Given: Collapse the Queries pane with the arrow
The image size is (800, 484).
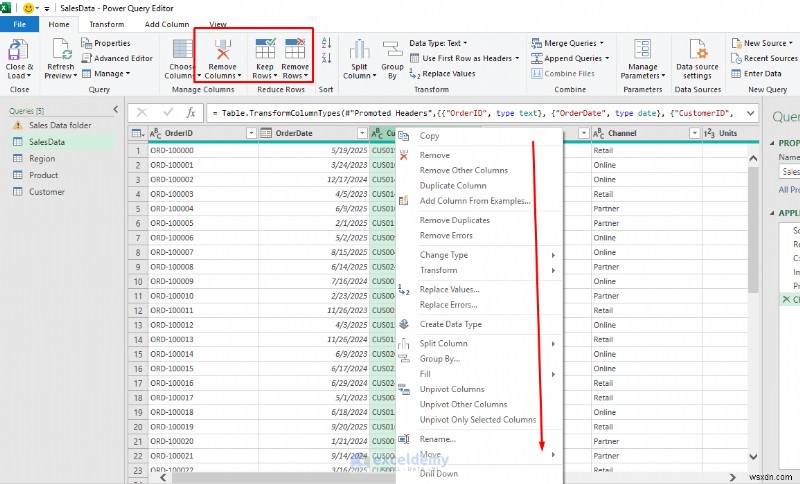Looking at the screenshot, I should click(x=116, y=109).
